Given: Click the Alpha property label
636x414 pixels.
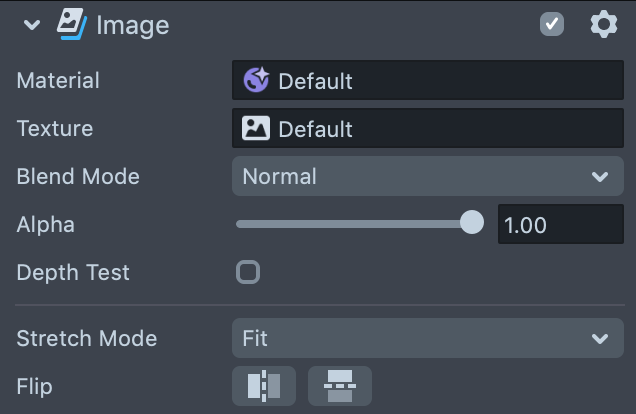Looking at the screenshot, I should coord(45,225).
